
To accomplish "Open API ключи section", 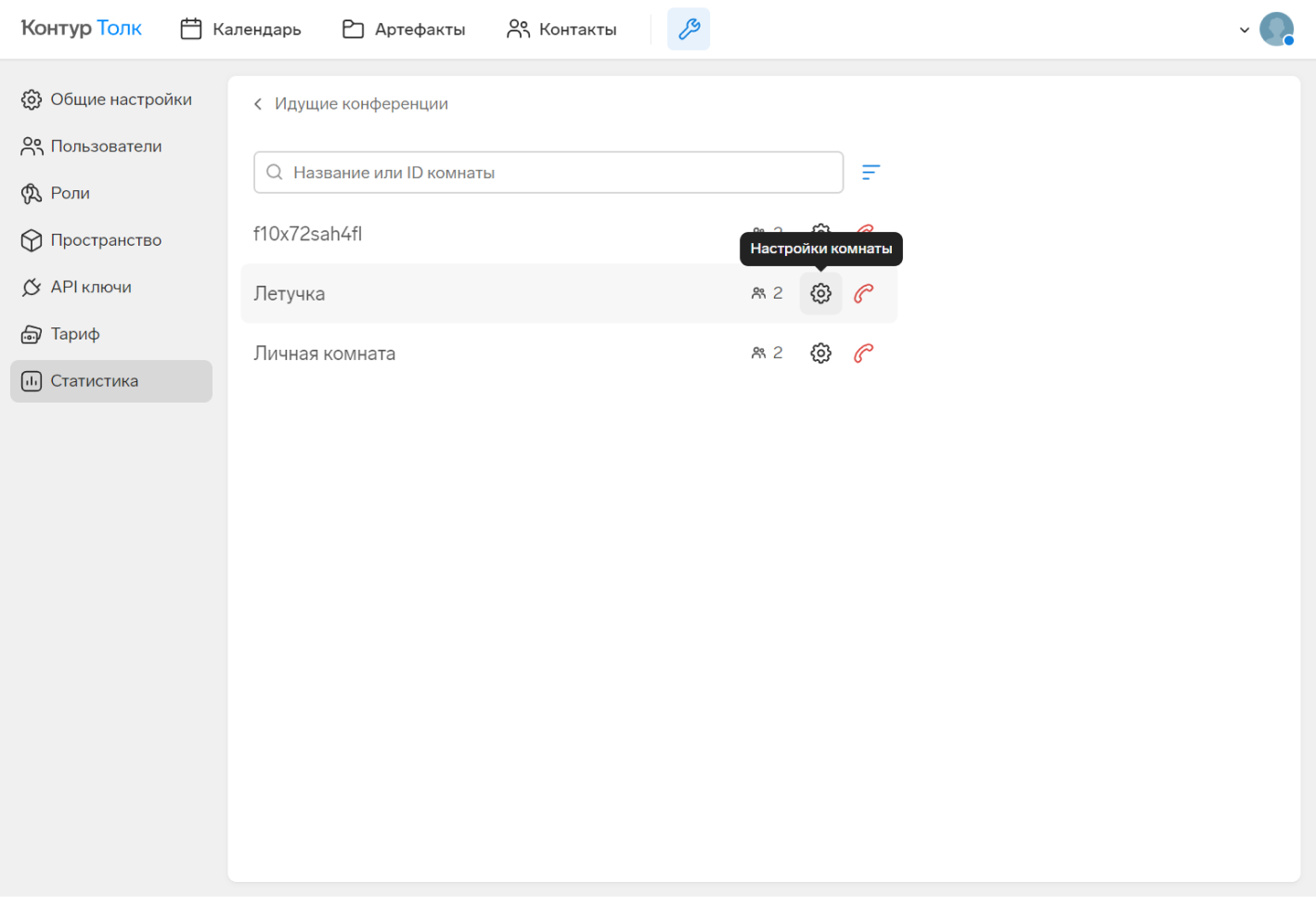I will pos(111,288).
